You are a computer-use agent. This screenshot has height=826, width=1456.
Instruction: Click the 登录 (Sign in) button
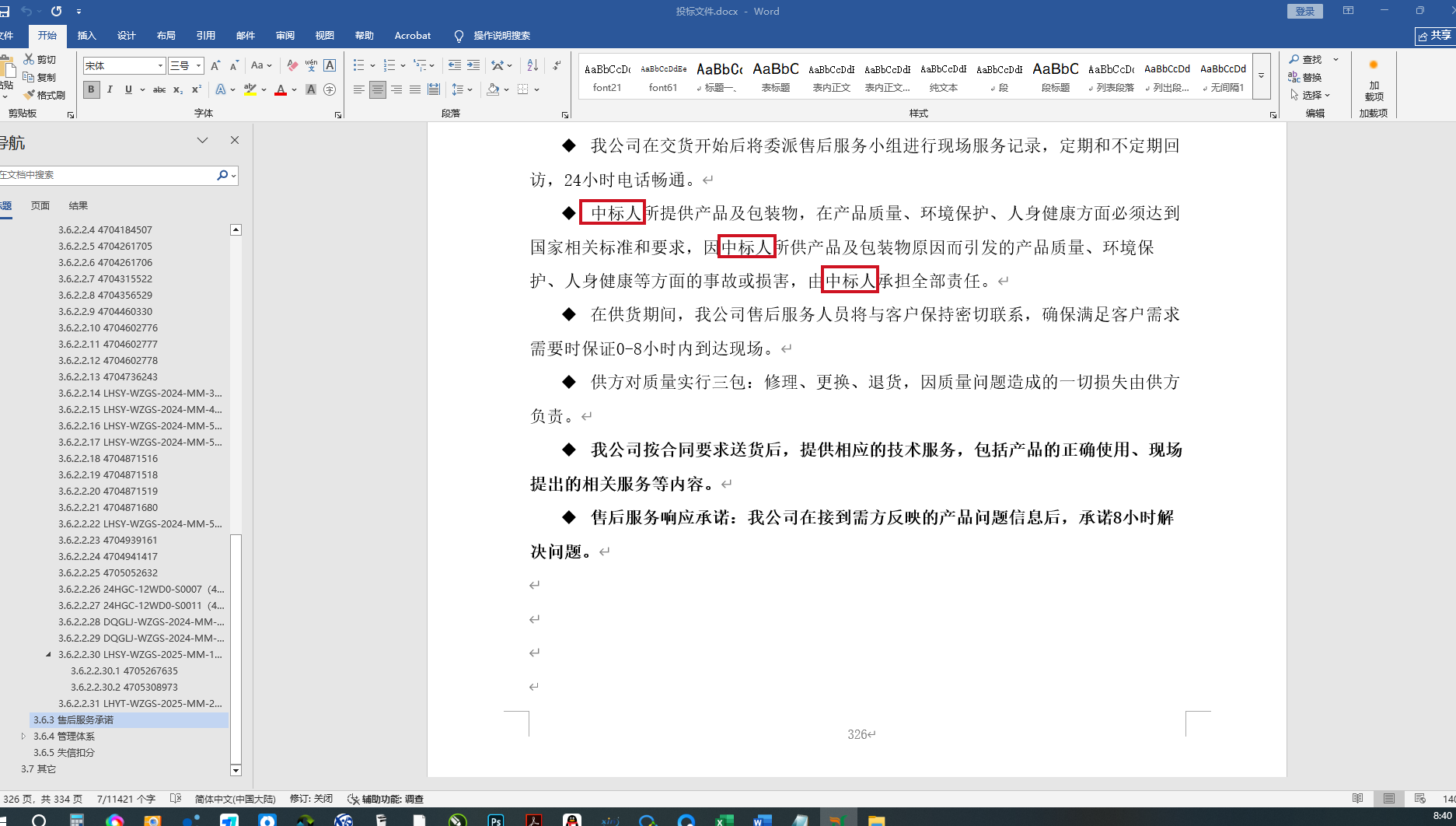[x=1305, y=11]
